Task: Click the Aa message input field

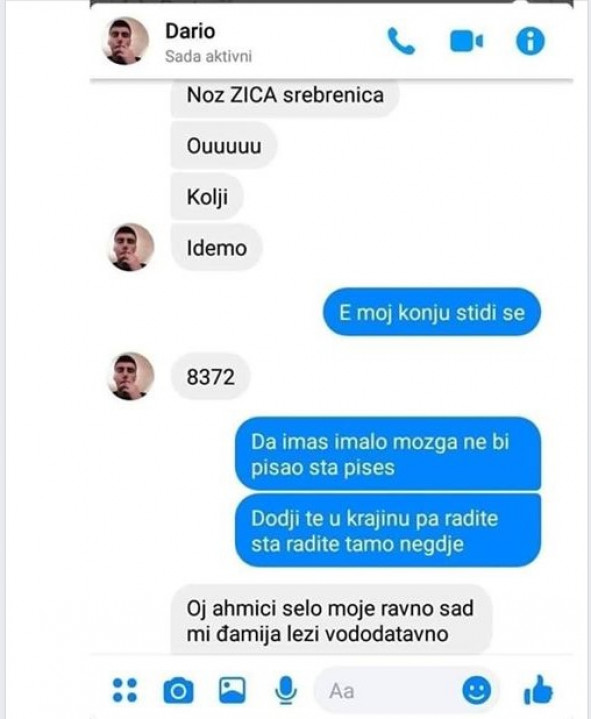Action: (388, 691)
